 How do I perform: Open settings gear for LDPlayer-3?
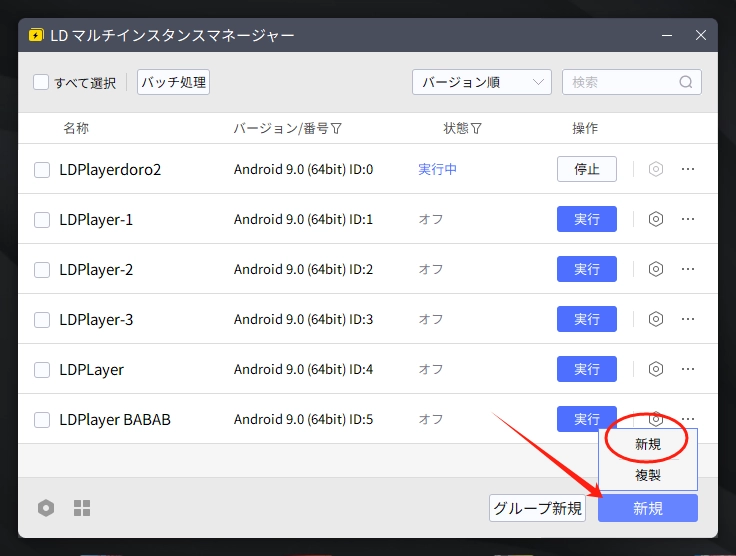point(656,319)
